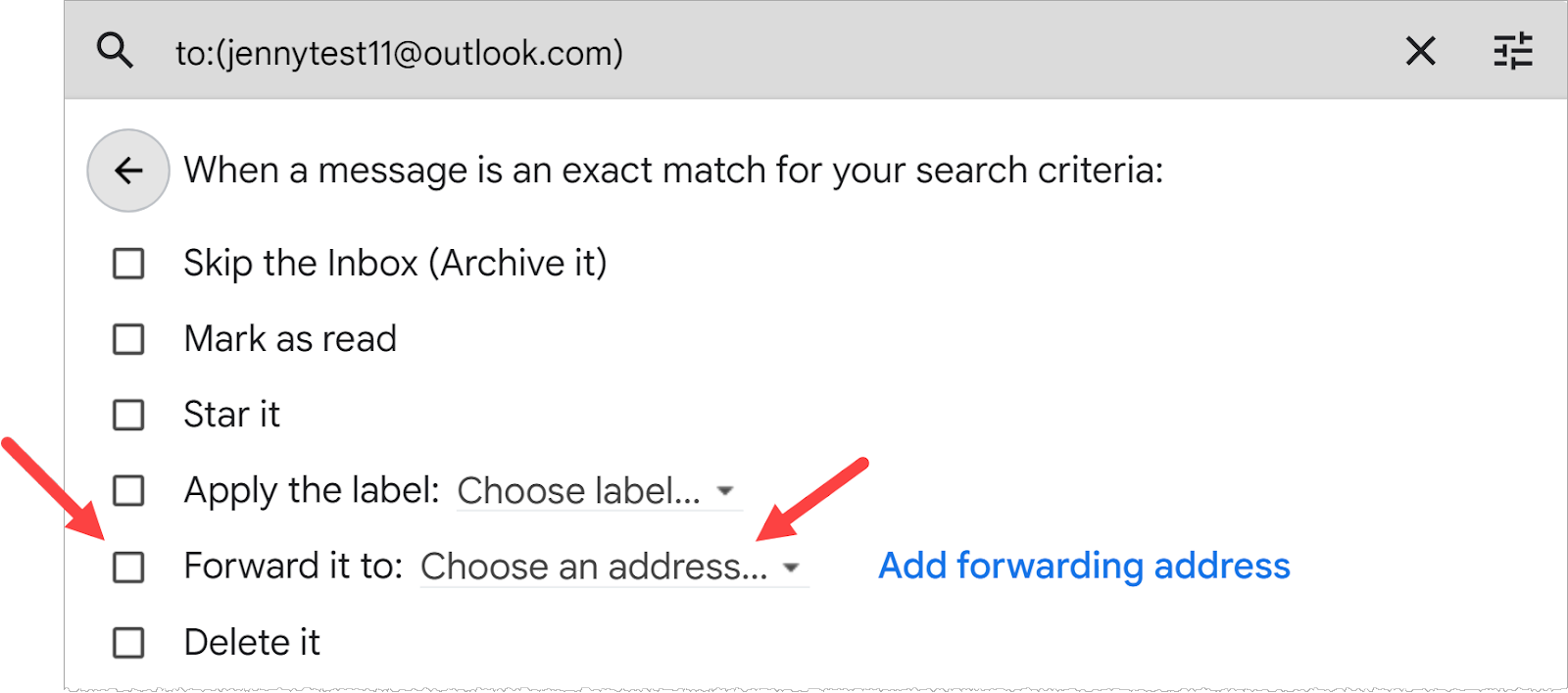Viewport: 1568px width, 693px height.
Task: Select the Forward it to checkbox
Action: (128, 567)
